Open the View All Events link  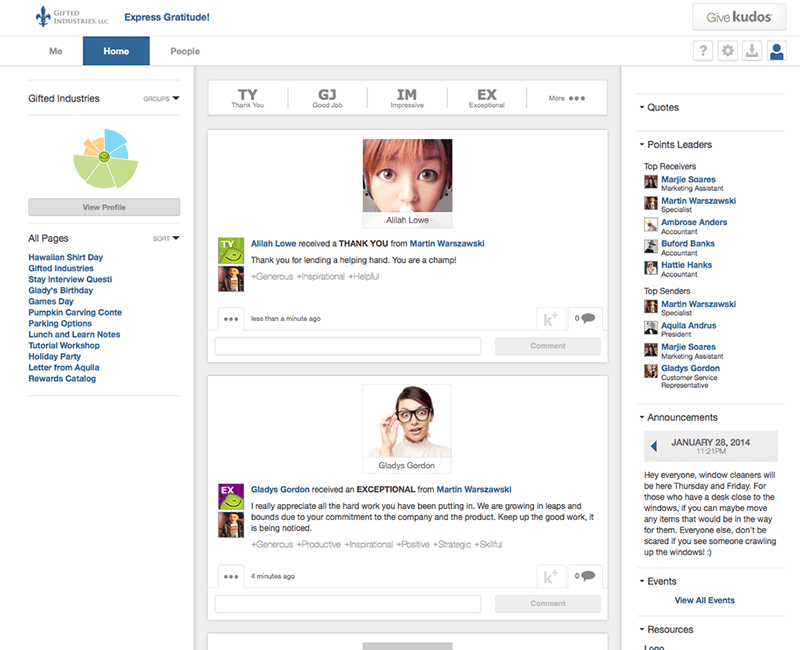pos(705,601)
